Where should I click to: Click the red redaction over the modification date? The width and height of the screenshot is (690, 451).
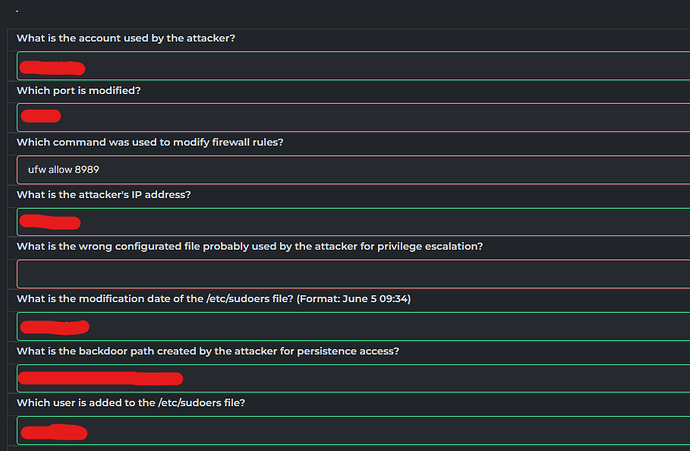click(x=55, y=326)
